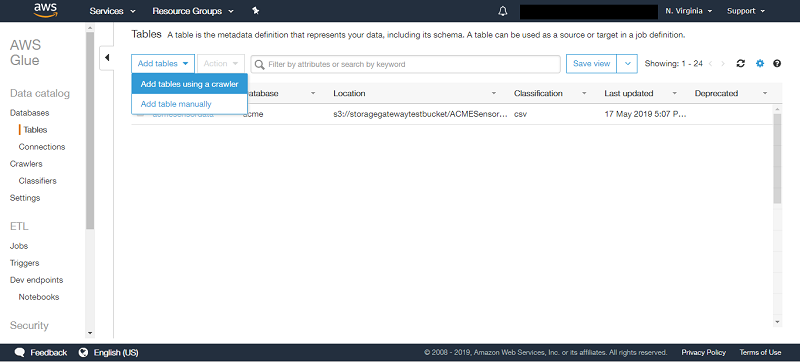
Task: Click the Deprecated column header
Action: coord(716,93)
